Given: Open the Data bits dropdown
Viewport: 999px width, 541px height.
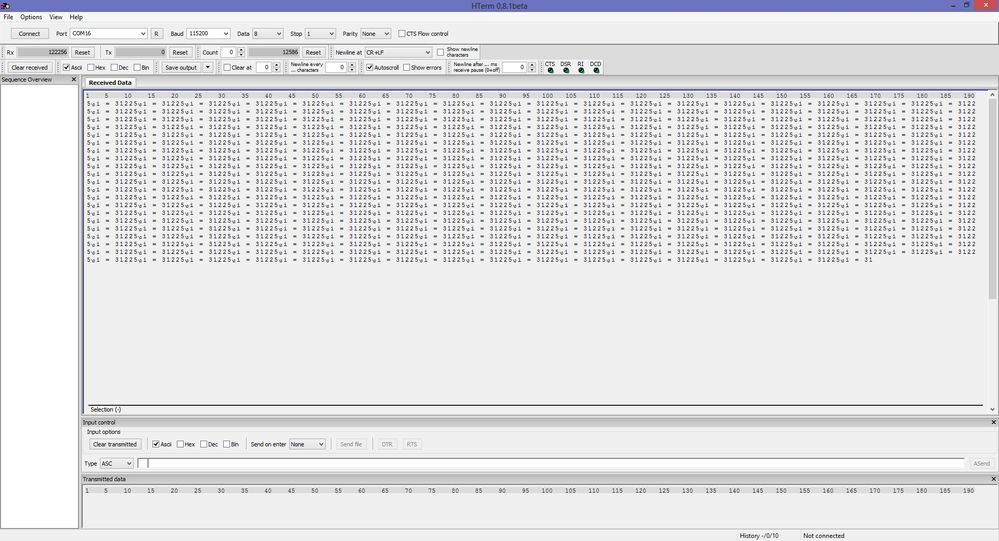Looking at the screenshot, I should tap(268, 34).
